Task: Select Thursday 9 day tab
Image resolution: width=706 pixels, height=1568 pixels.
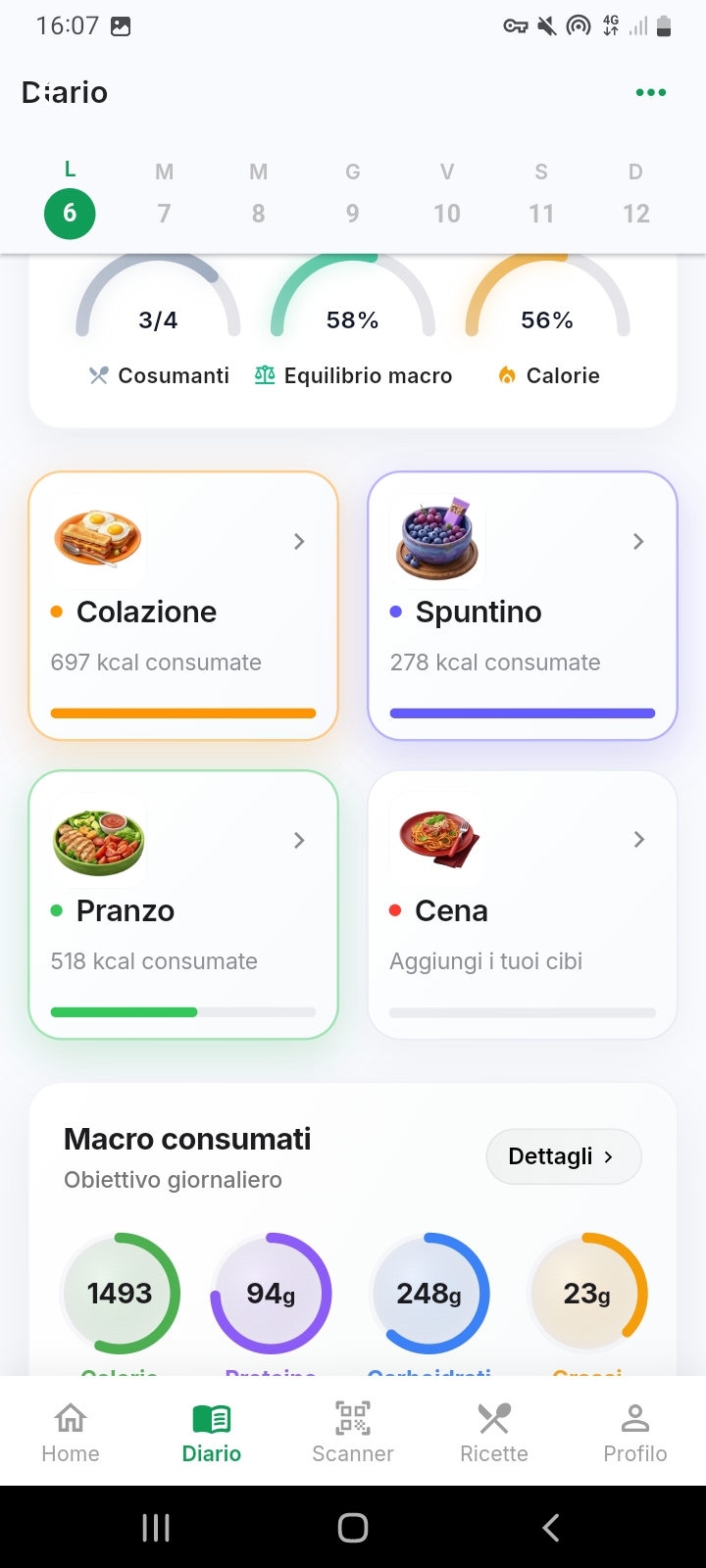Action: (x=353, y=194)
